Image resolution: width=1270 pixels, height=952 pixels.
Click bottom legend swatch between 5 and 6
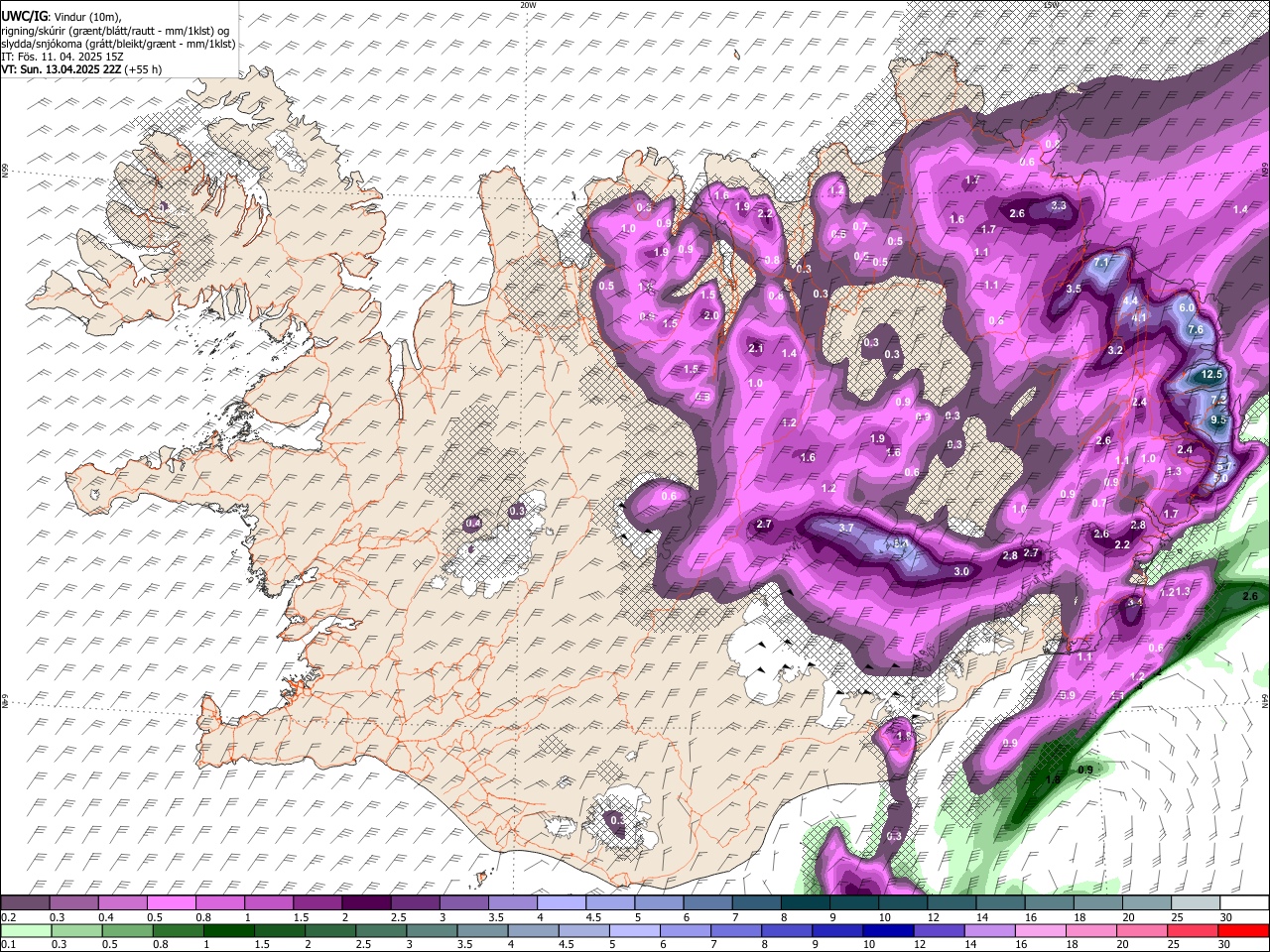(635, 930)
